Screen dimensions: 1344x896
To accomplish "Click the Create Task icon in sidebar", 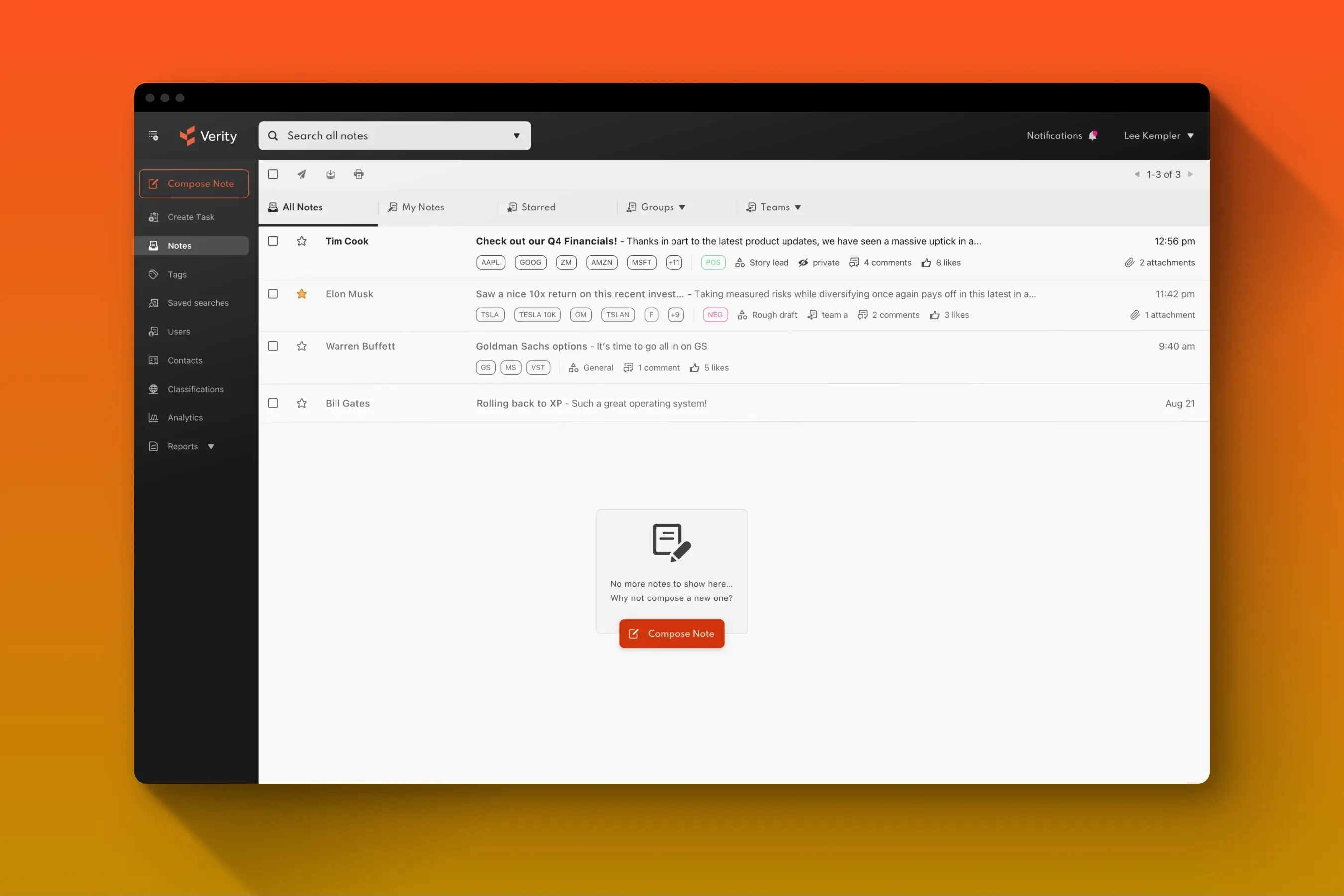I will (154, 217).
